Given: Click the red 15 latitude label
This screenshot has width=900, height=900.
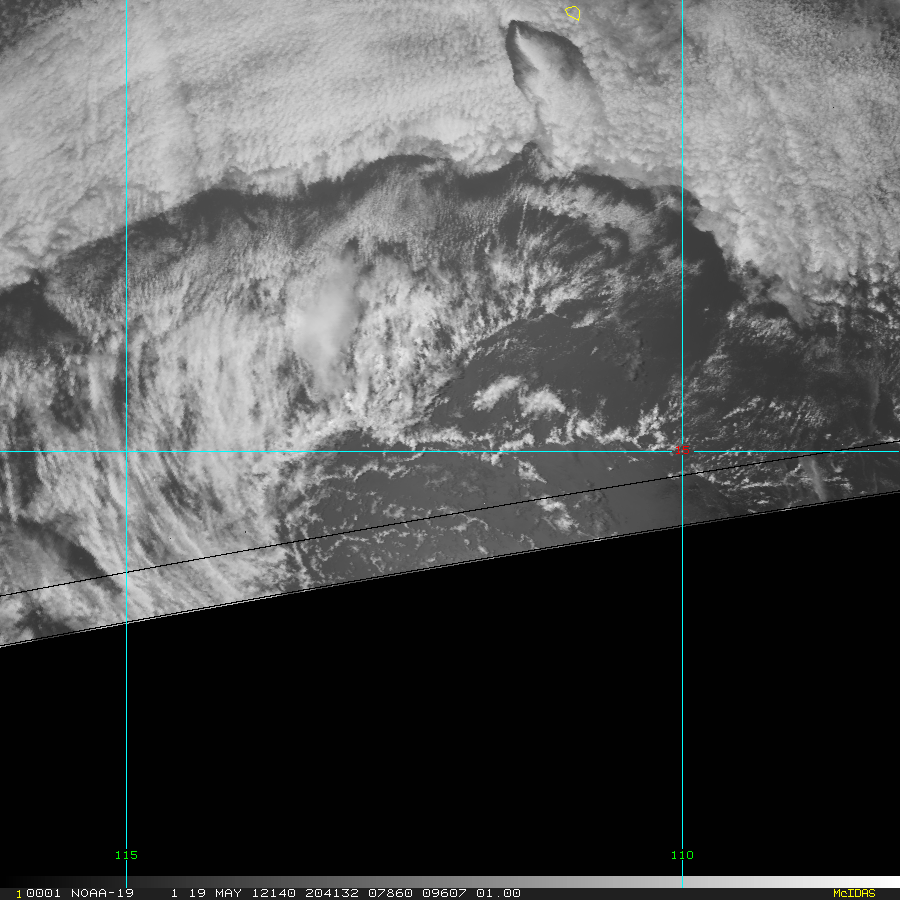Looking at the screenshot, I should pos(682,450).
